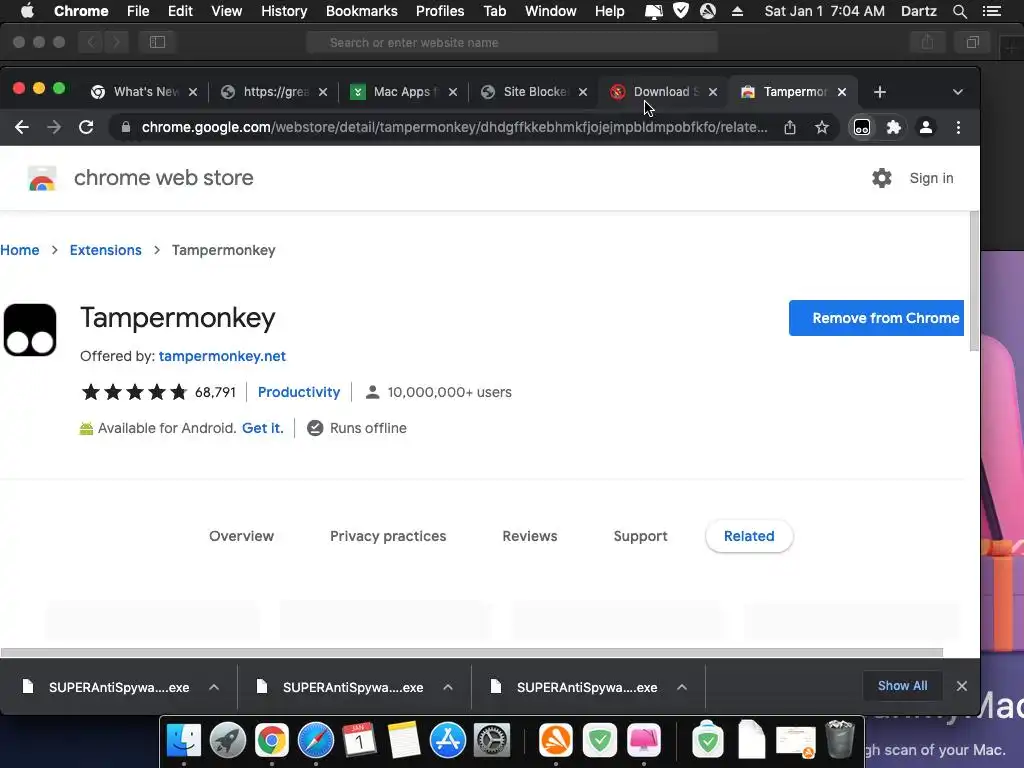Open System Preferences from the Dock

tap(492, 741)
